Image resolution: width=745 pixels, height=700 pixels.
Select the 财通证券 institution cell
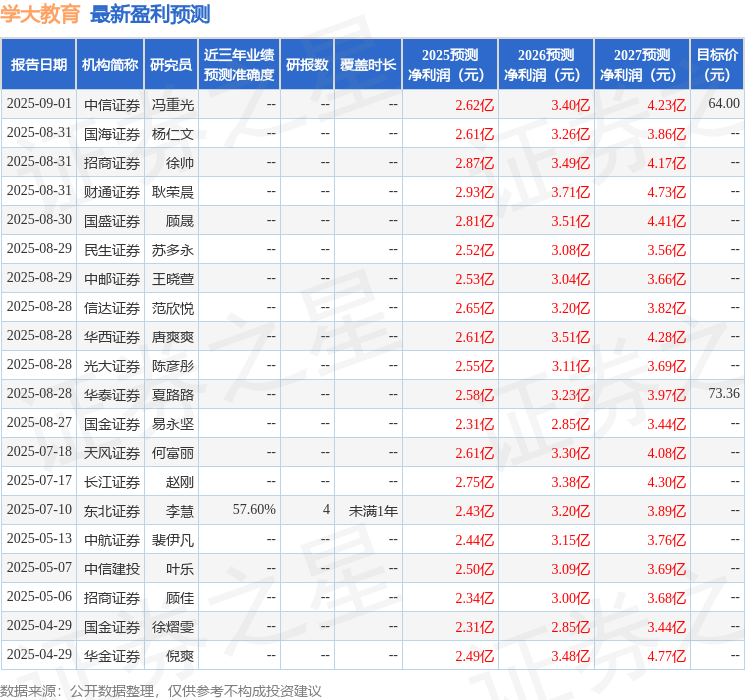pos(112,192)
